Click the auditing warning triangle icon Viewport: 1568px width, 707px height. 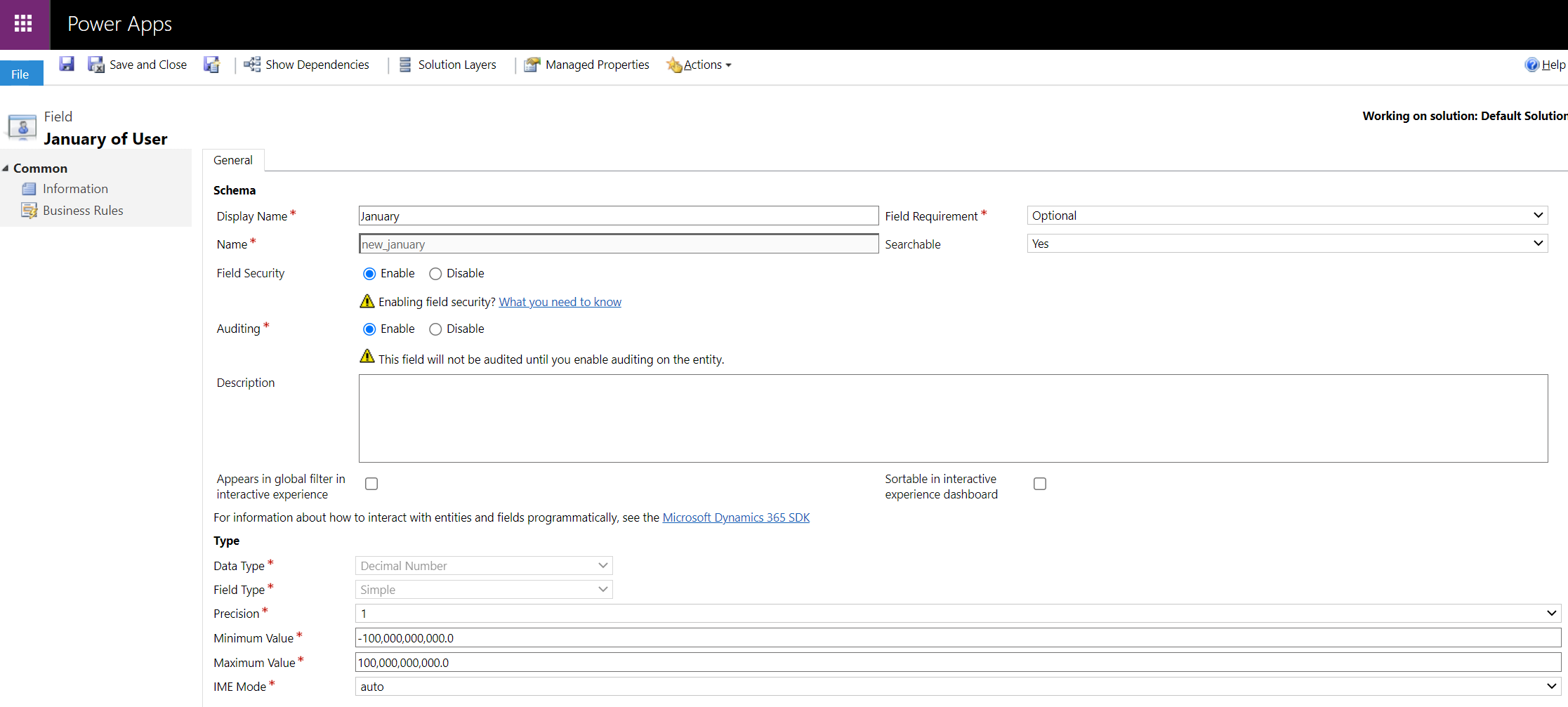coord(367,356)
